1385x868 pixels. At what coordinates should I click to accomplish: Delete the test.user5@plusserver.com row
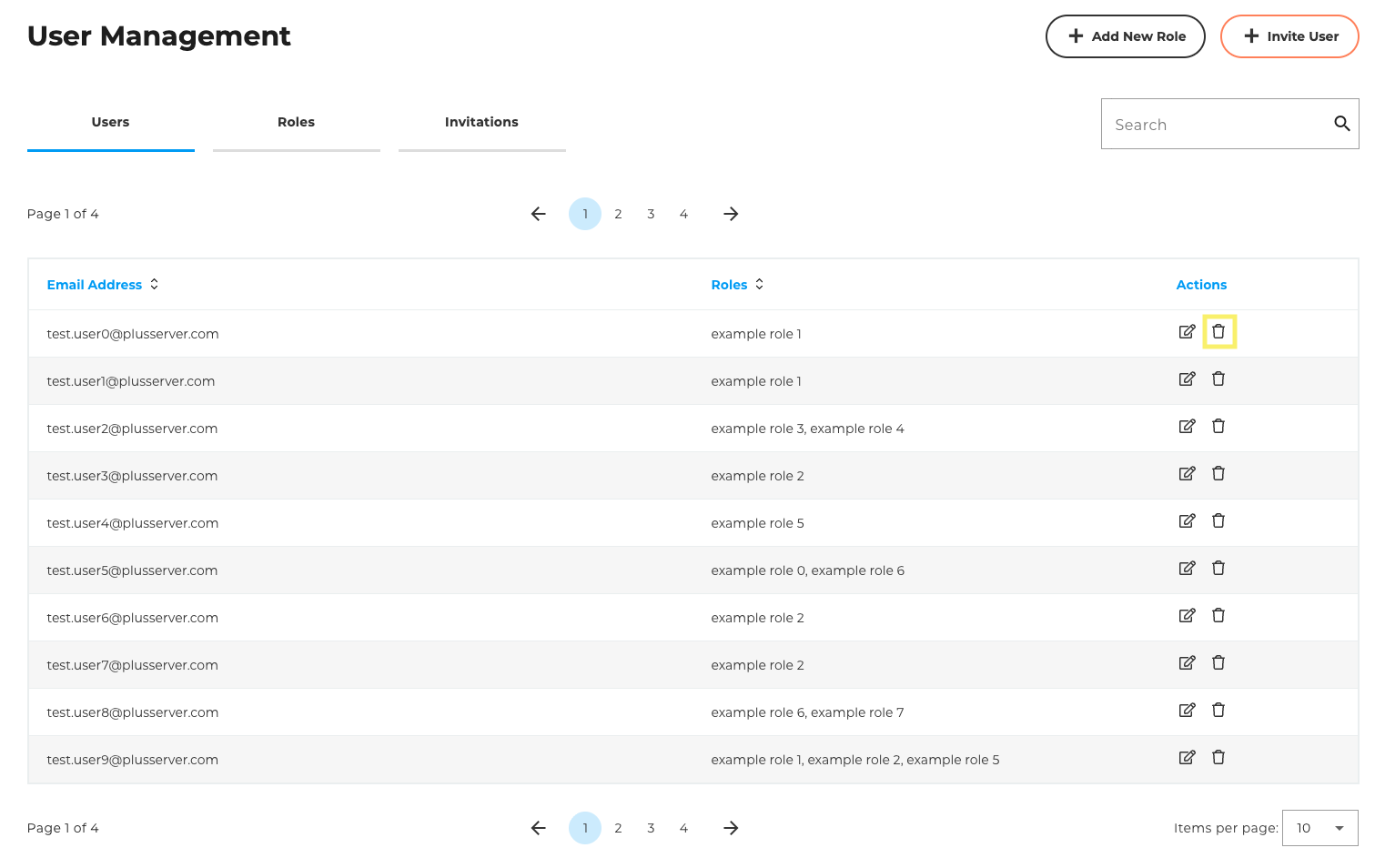(1218, 569)
